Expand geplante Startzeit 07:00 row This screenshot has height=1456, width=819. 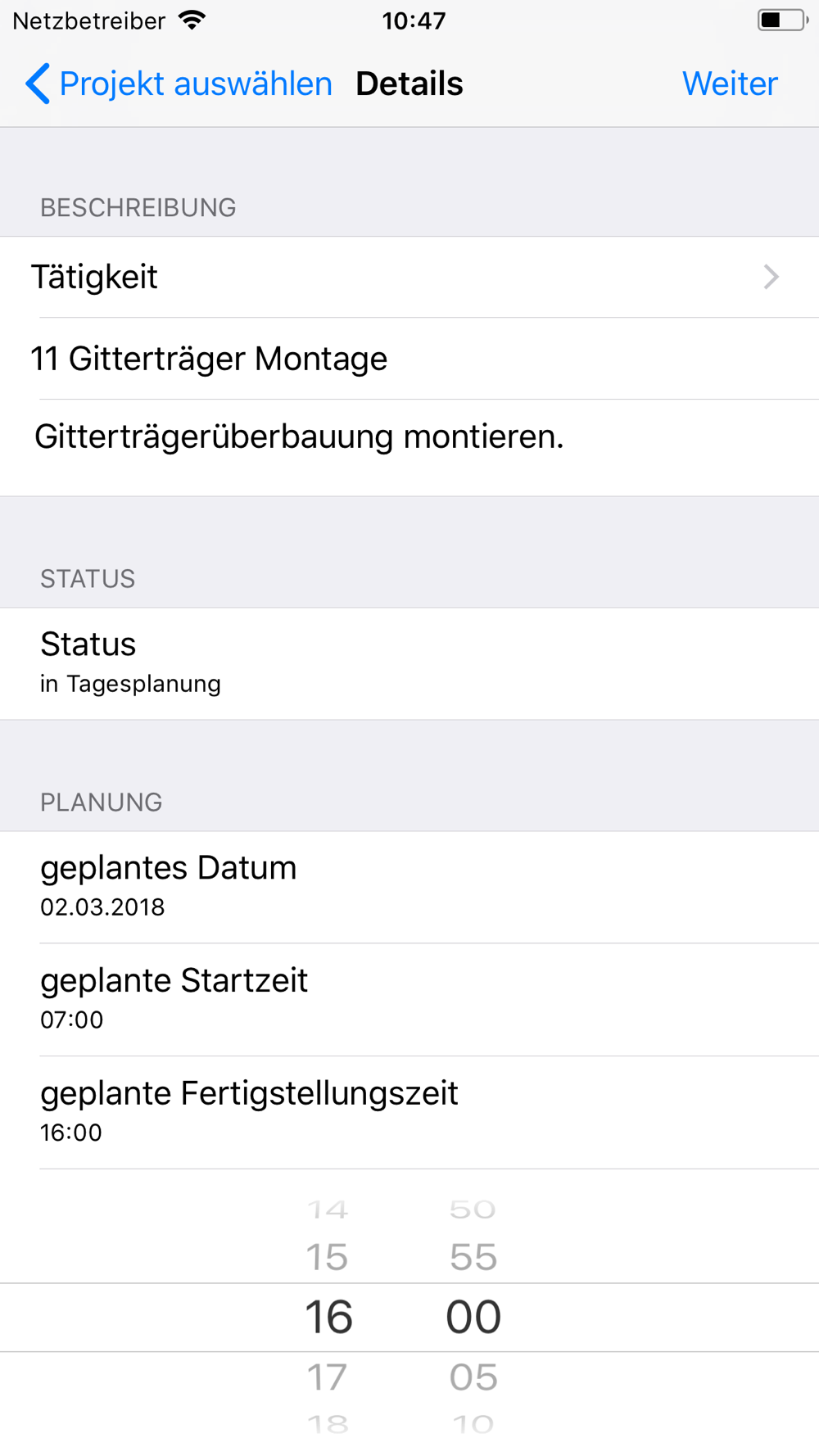[409, 999]
